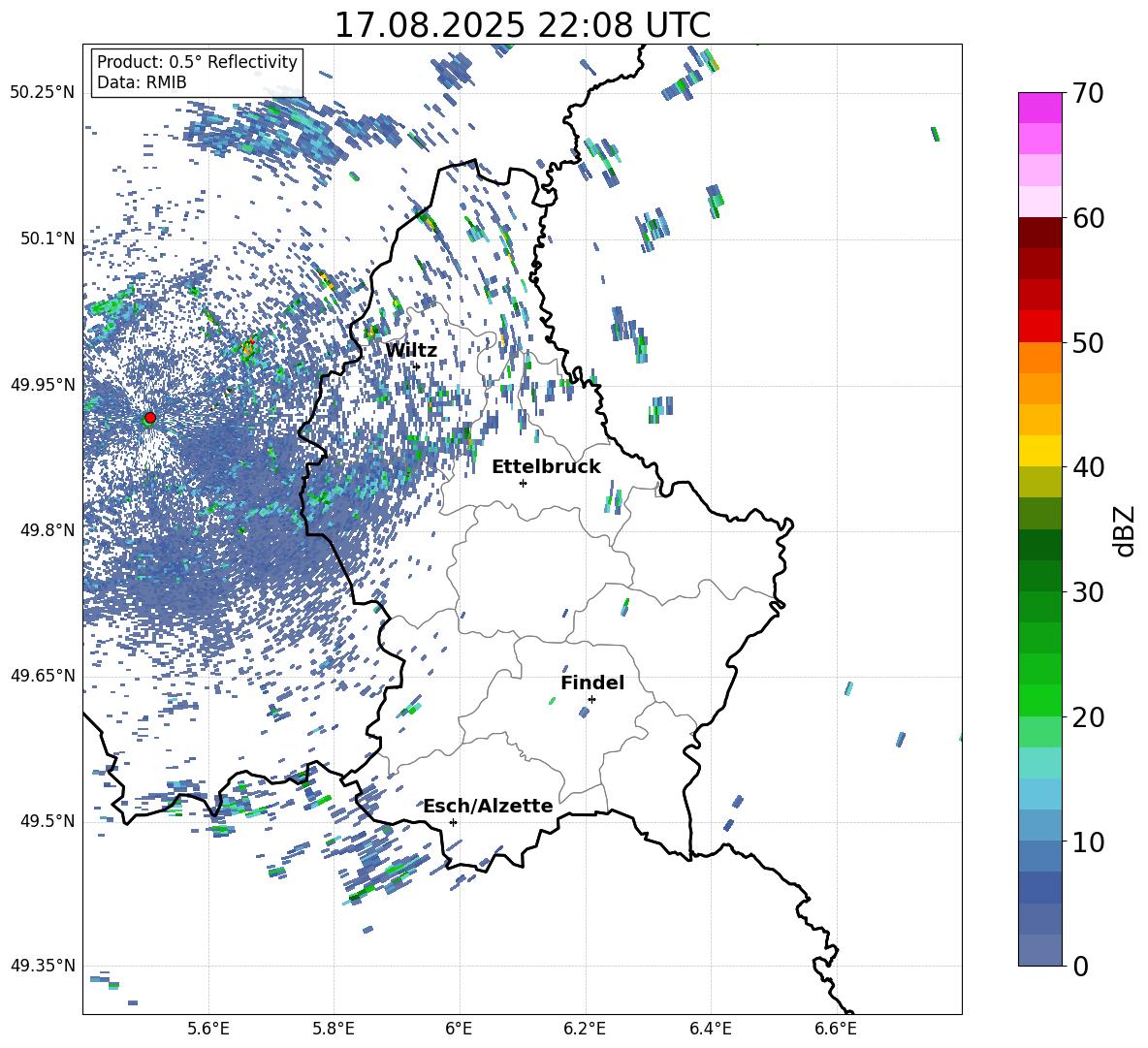Click the 50.1°N latitude label
This screenshot has width=1148, height=1048.
pos(48,239)
